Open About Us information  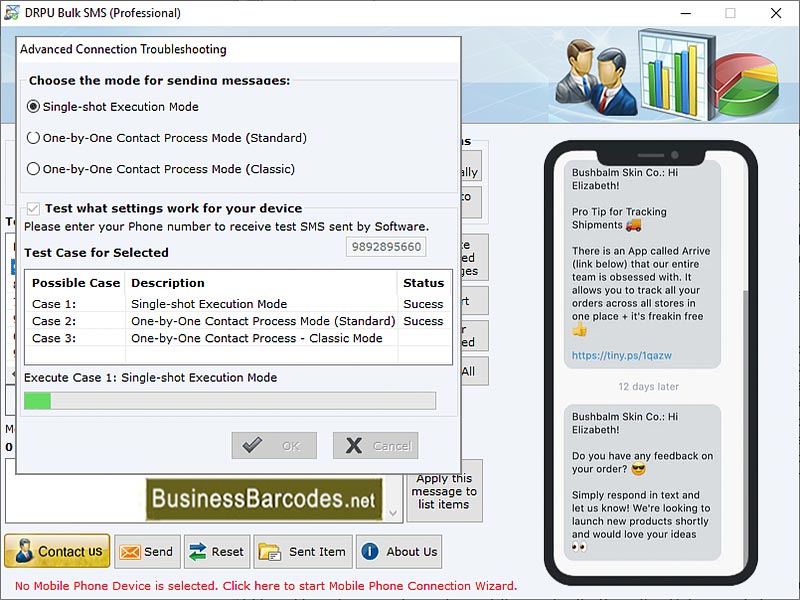pos(399,552)
